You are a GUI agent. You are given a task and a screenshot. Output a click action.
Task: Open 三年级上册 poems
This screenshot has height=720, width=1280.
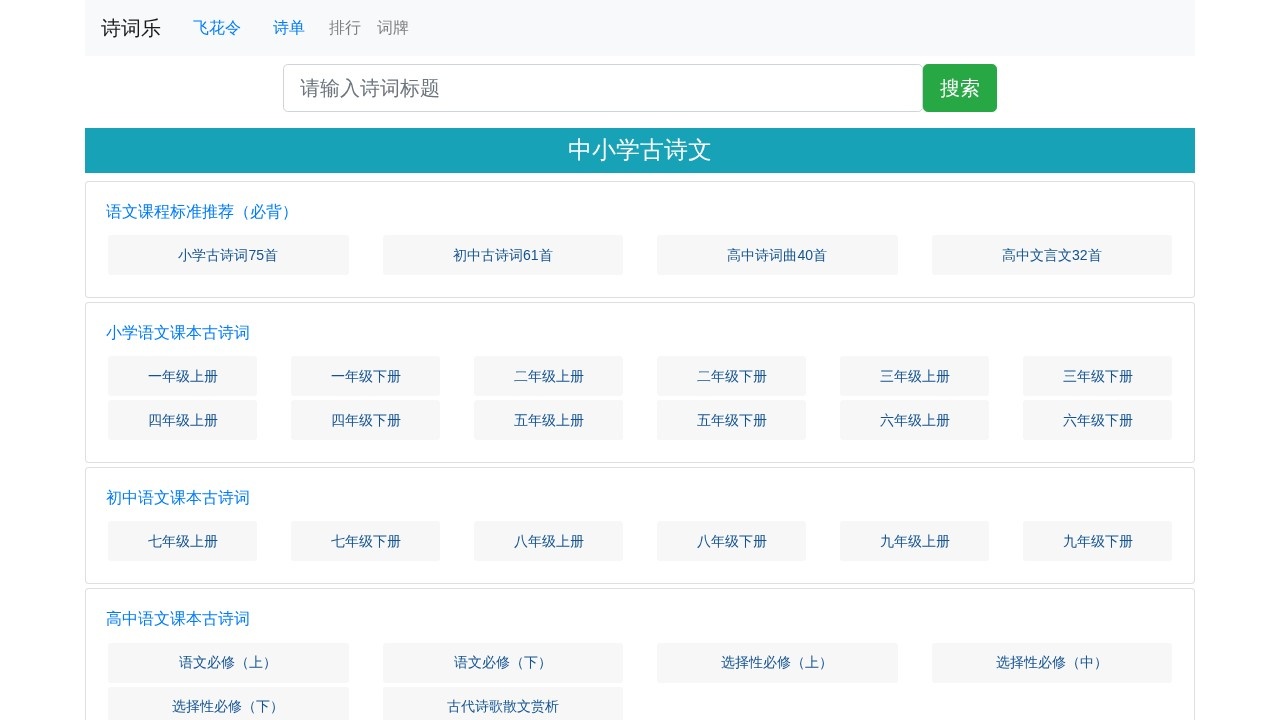click(x=914, y=376)
